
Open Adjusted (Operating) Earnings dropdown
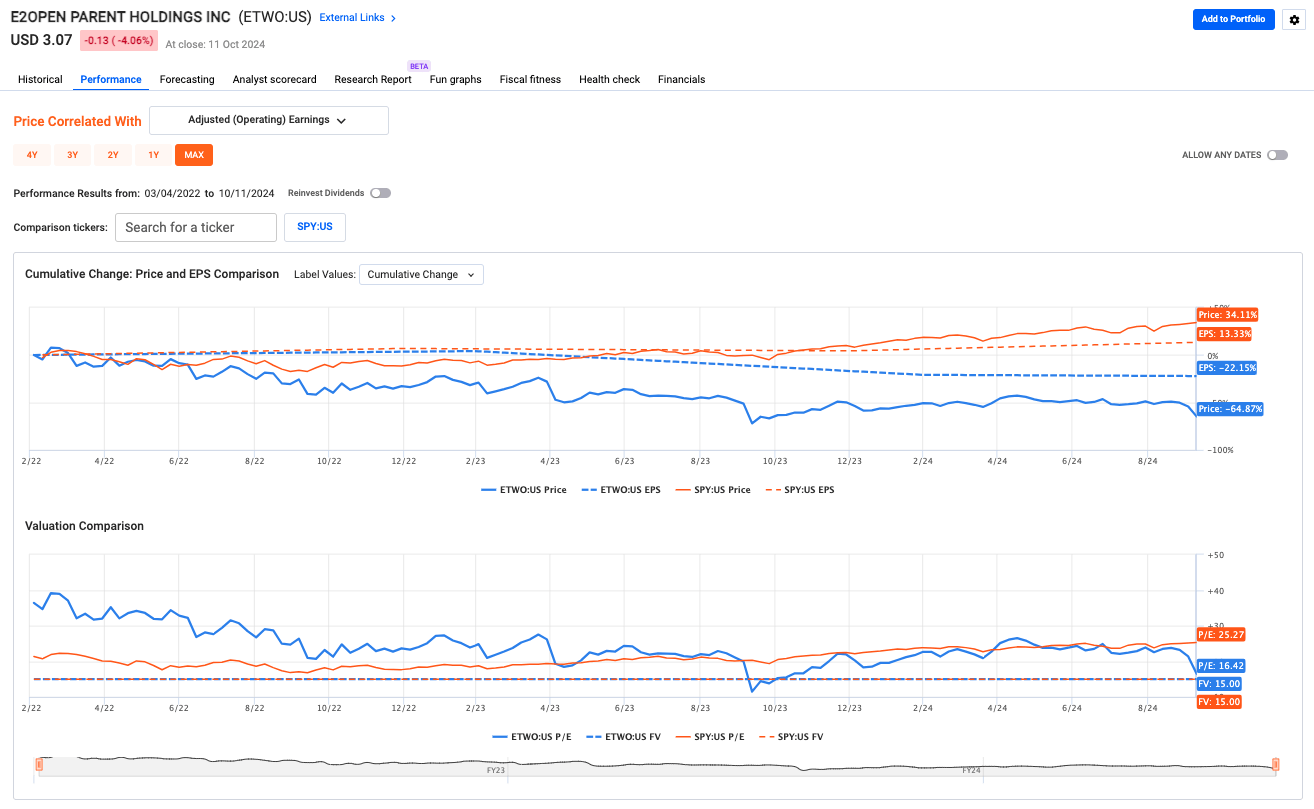[x=268, y=120]
